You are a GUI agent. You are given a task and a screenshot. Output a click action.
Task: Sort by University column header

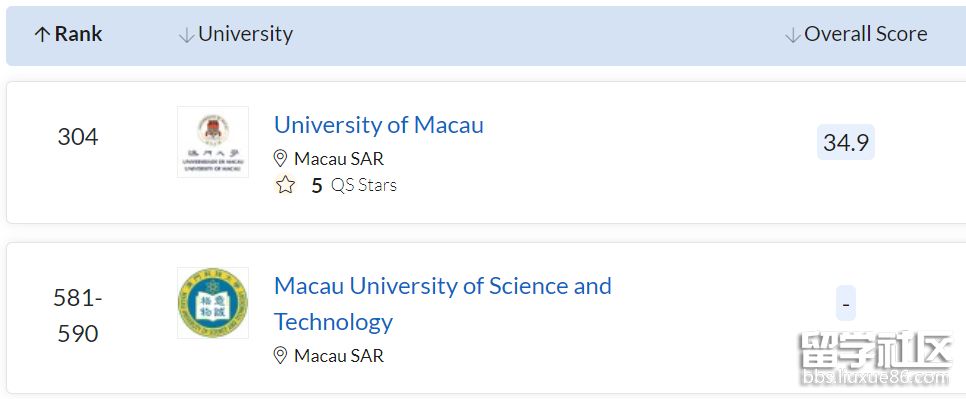point(236,34)
